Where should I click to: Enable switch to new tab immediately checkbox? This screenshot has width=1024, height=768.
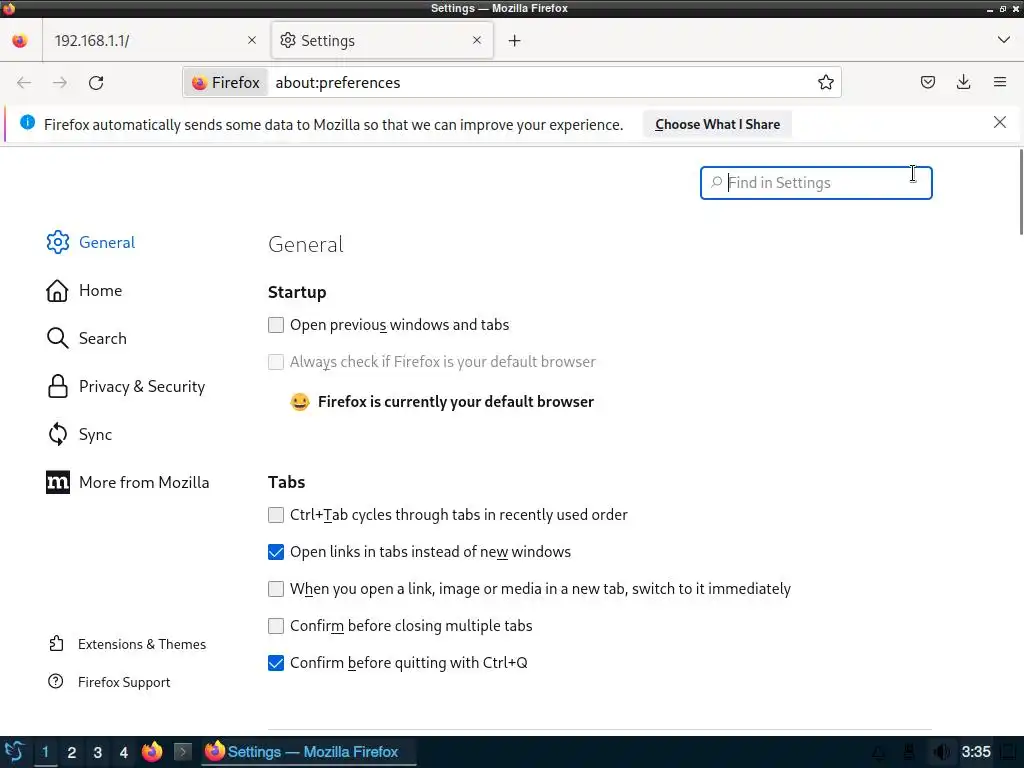(276, 589)
